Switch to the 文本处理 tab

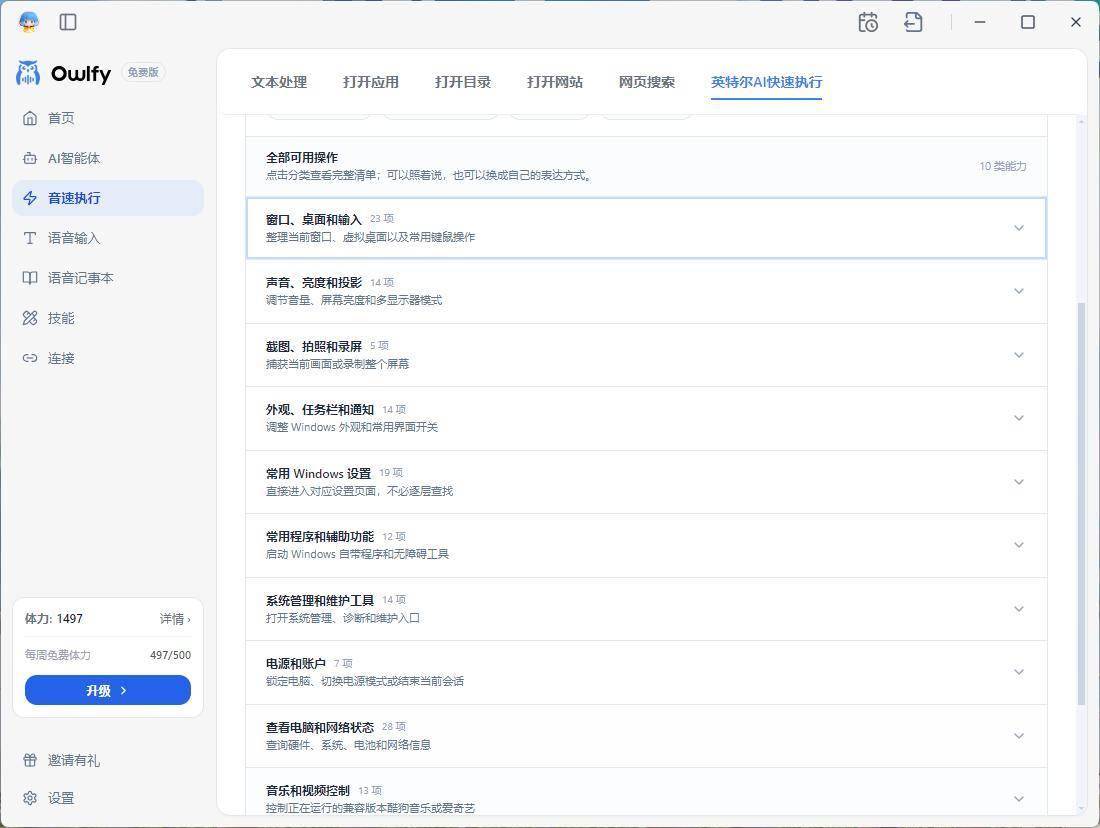279,82
